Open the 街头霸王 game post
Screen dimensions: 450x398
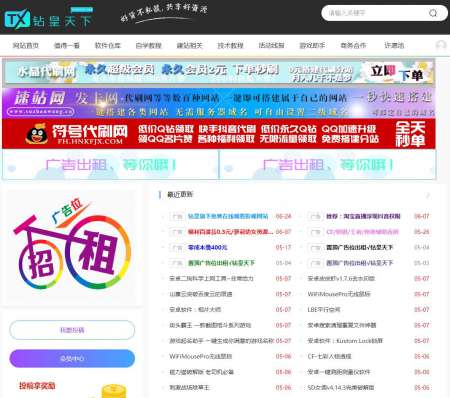[210, 325]
